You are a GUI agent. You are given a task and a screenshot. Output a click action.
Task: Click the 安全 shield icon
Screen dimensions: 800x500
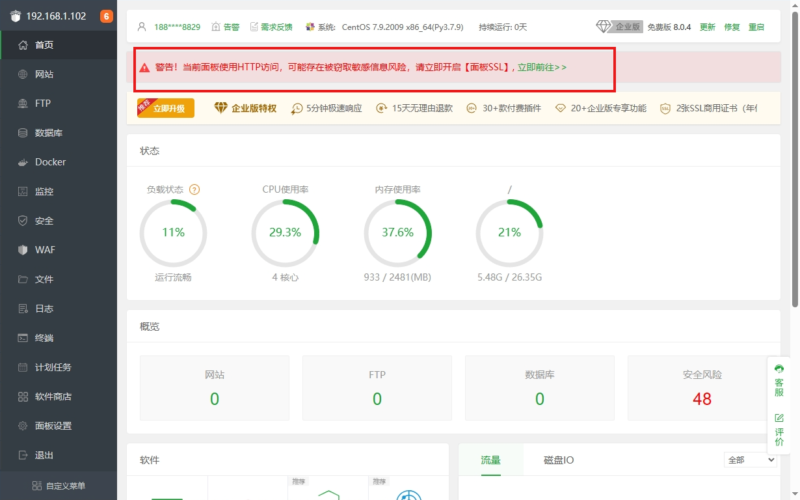(x=22, y=221)
